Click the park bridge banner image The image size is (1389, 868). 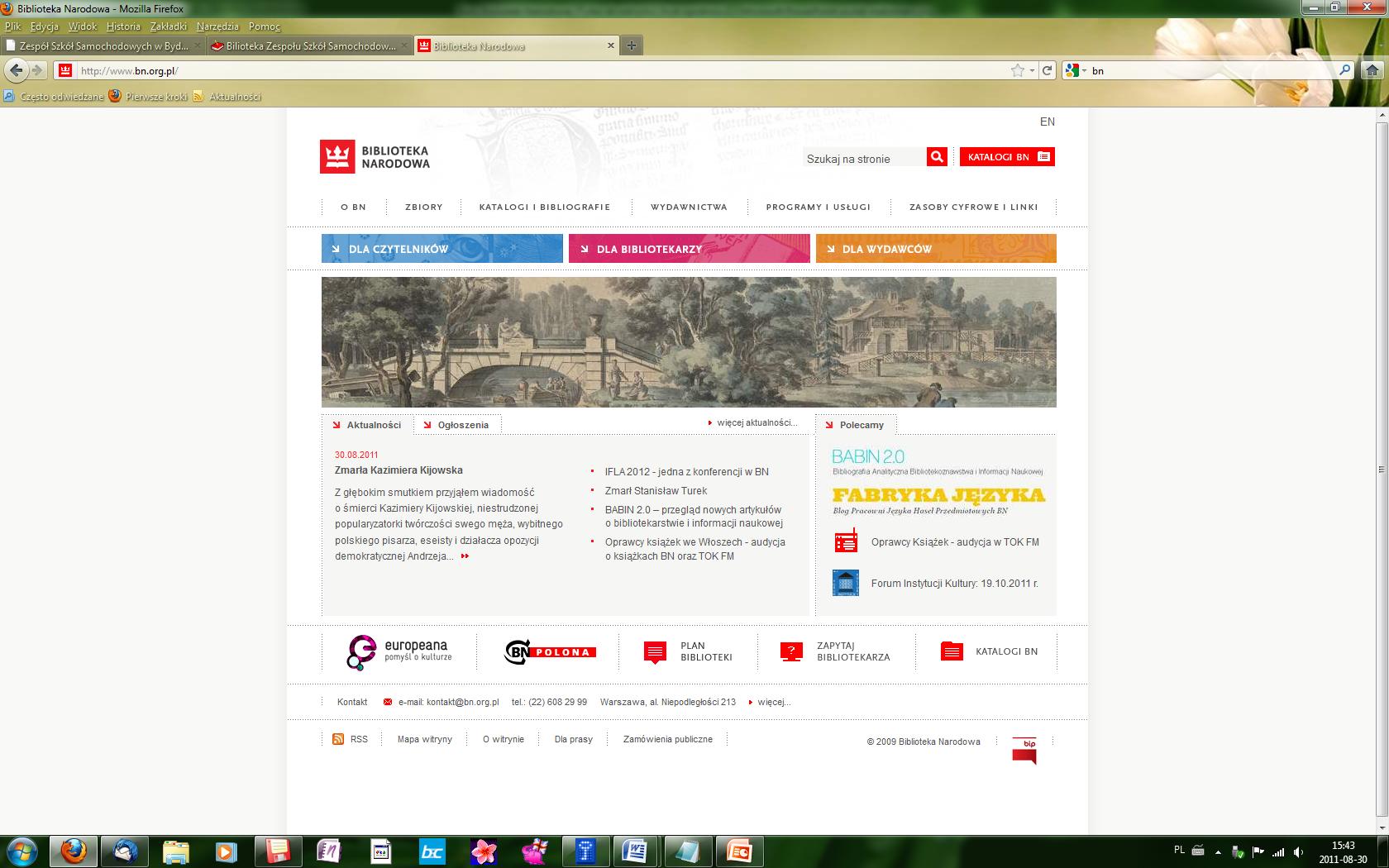(689, 342)
